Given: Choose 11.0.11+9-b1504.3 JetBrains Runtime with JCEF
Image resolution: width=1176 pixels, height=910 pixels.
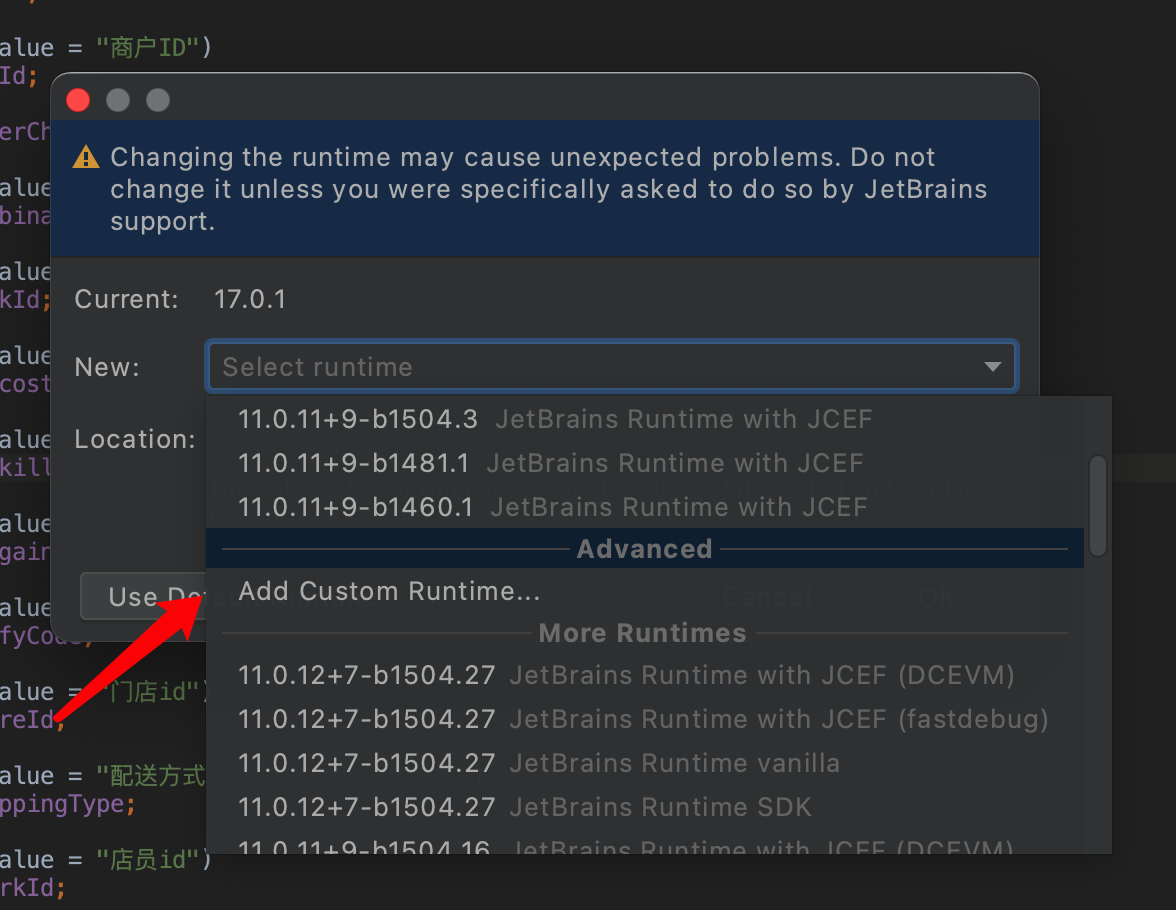Looking at the screenshot, I should pos(645,419).
